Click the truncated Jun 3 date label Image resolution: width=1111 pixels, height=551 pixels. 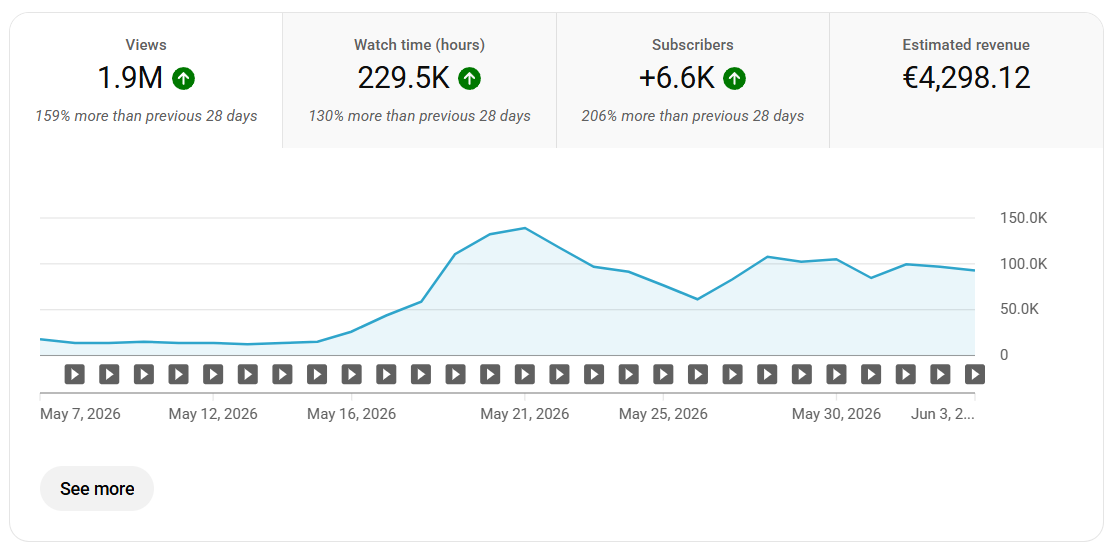coord(942,414)
